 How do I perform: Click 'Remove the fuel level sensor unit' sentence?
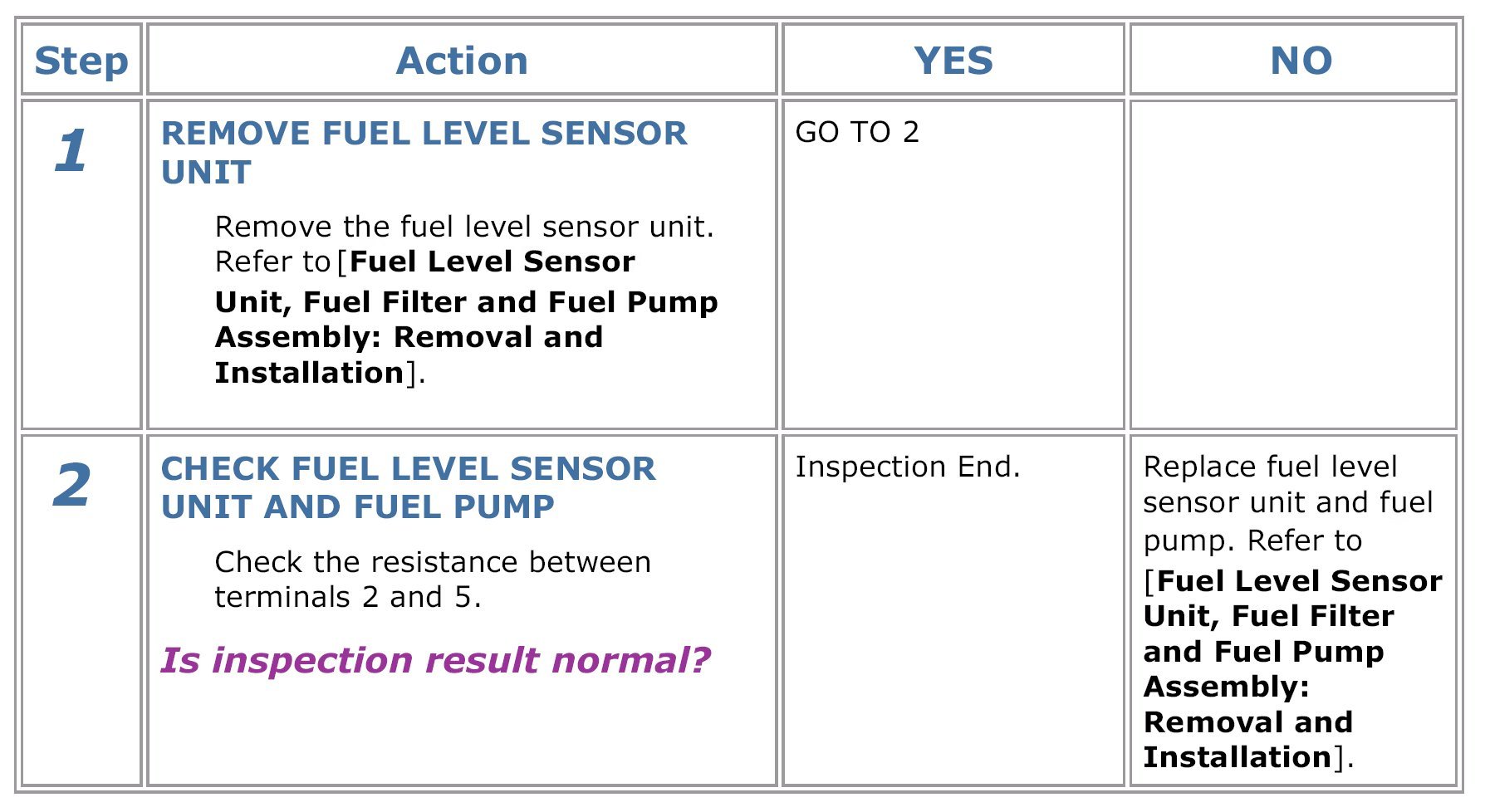[464, 227]
